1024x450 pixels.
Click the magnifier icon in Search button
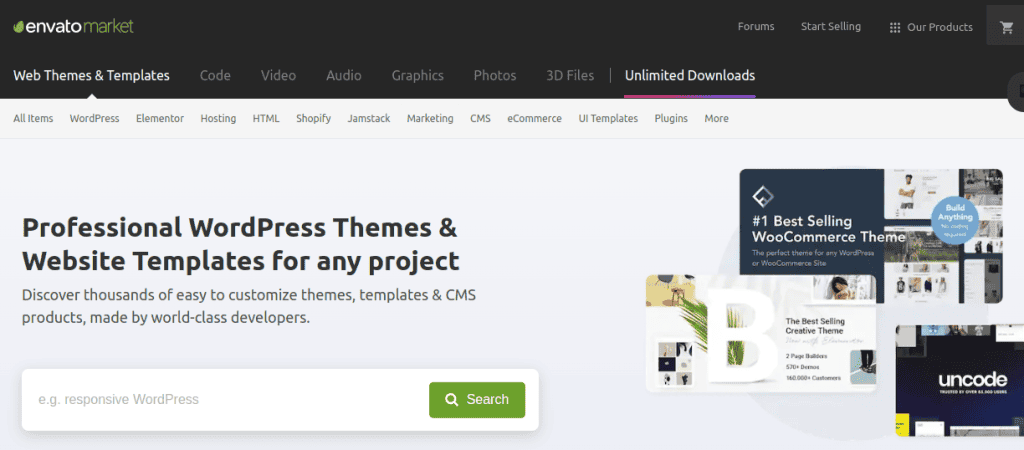point(452,400)
